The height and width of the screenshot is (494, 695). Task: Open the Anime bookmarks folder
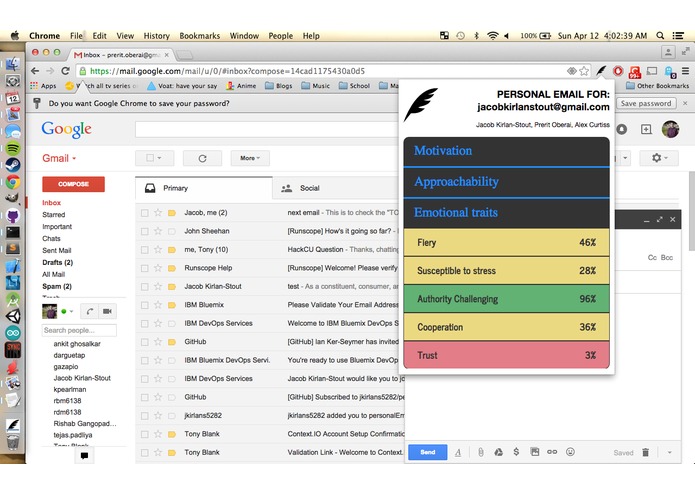(242, 86)
